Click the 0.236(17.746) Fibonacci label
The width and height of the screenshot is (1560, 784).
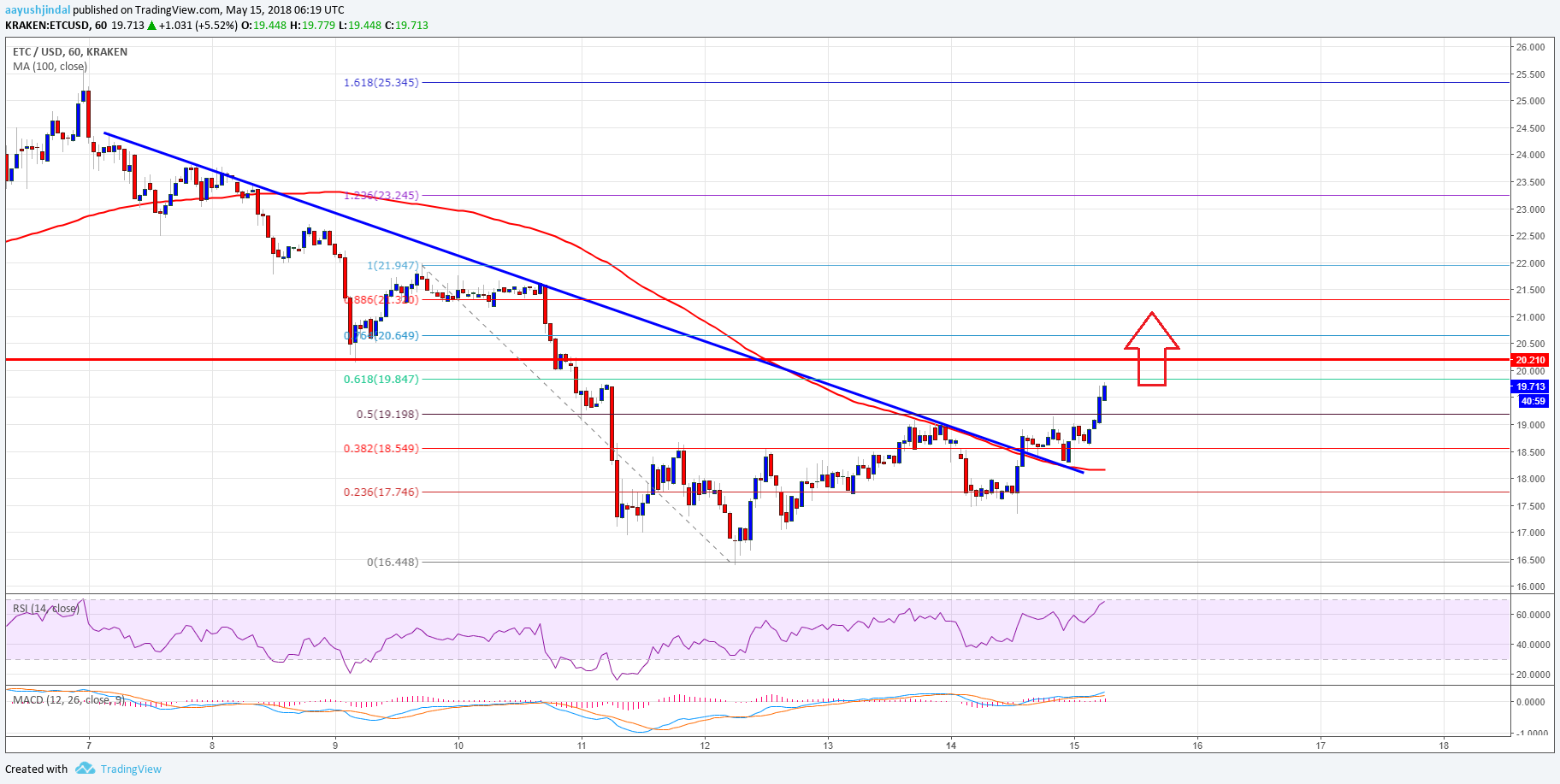(381, 492)
